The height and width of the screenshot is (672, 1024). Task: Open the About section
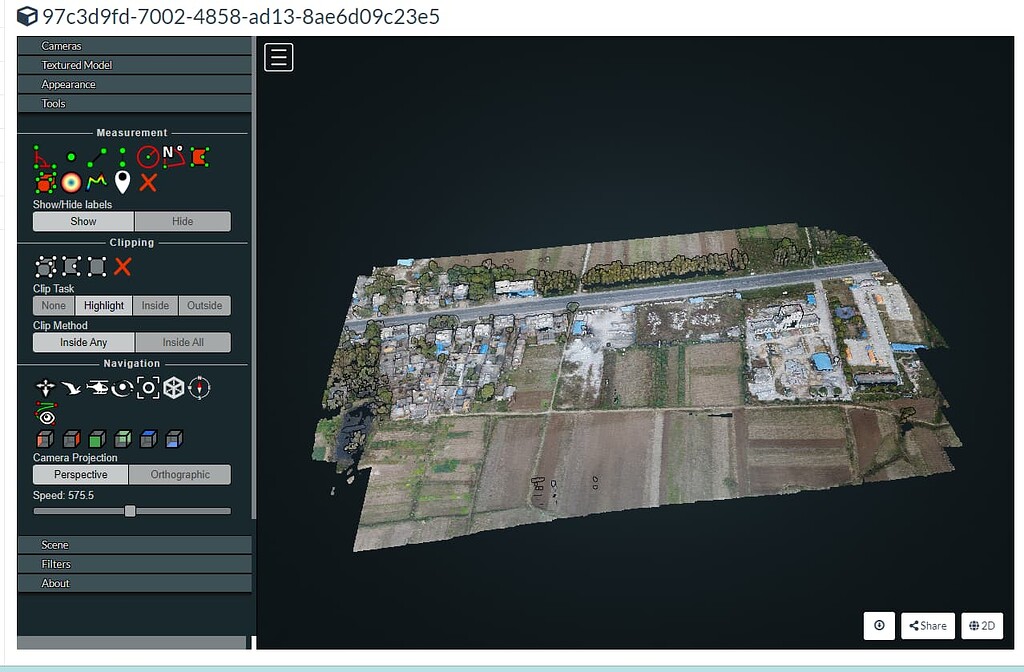point(135,583)
